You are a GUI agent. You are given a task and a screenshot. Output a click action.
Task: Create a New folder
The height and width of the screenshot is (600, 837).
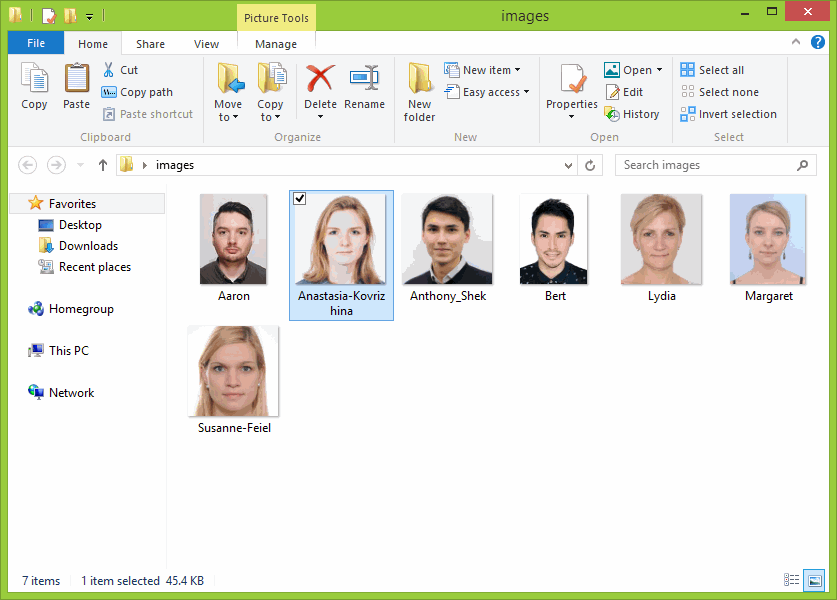tap(420, 92)
